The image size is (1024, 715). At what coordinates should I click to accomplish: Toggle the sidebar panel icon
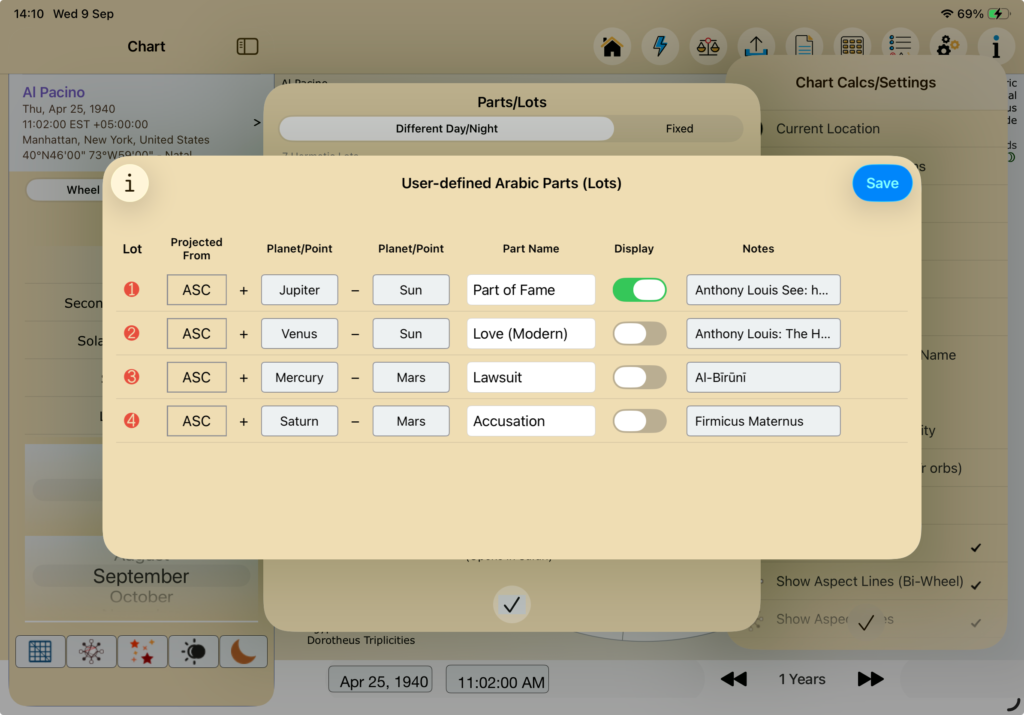[x=247, y=46]
